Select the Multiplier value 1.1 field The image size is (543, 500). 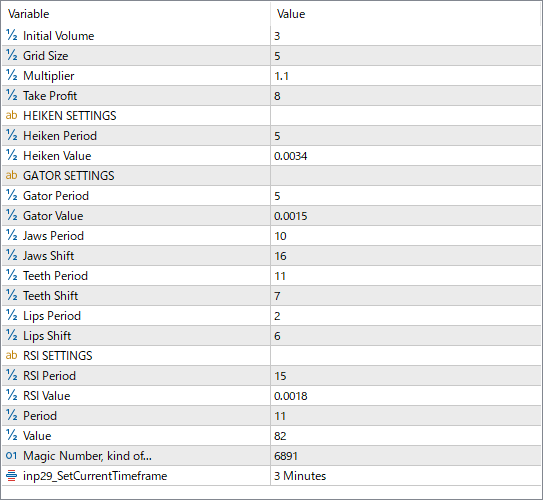click(x=406, y=76)
